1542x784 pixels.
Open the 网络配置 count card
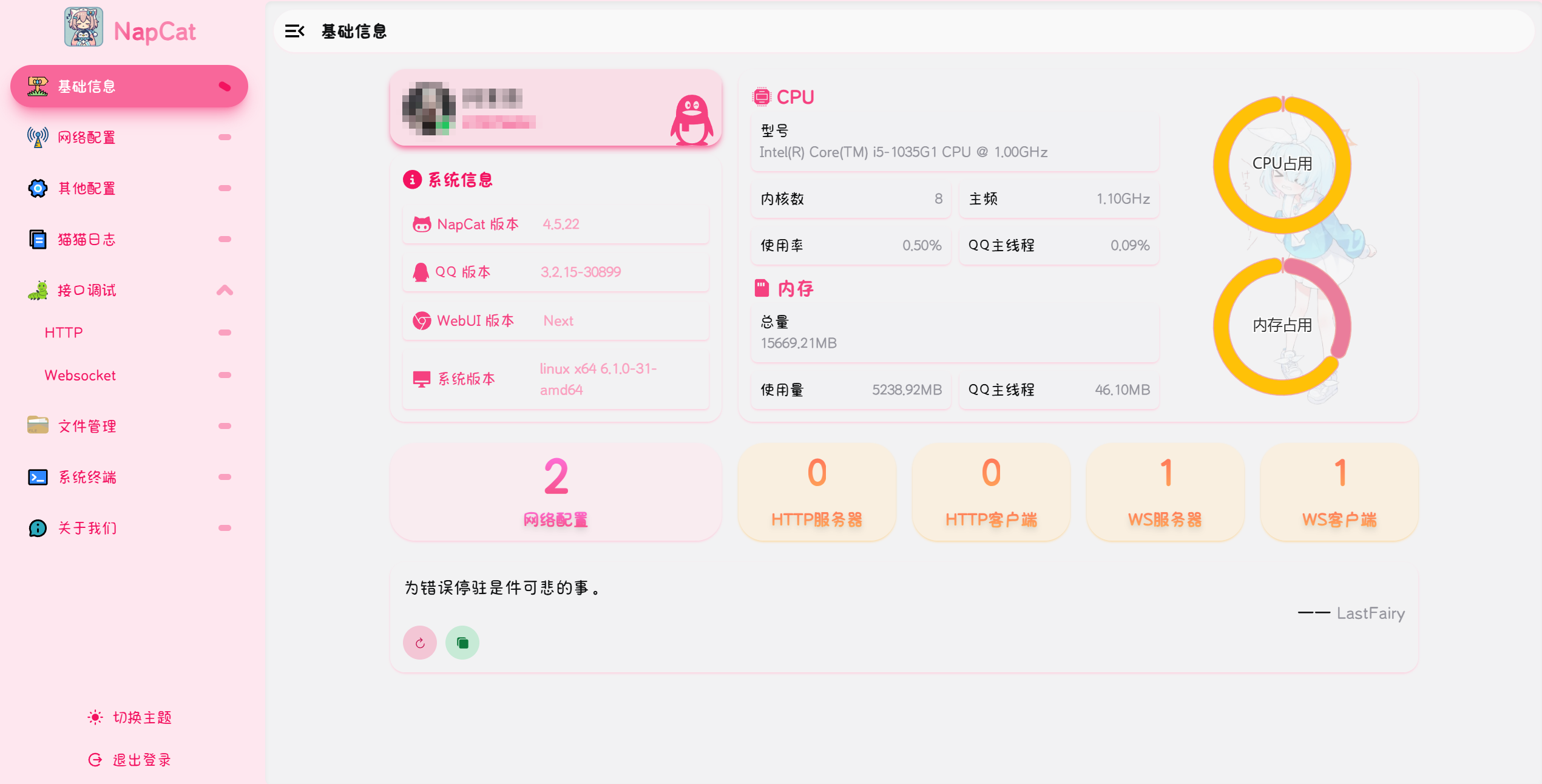[x=556, y=492]
